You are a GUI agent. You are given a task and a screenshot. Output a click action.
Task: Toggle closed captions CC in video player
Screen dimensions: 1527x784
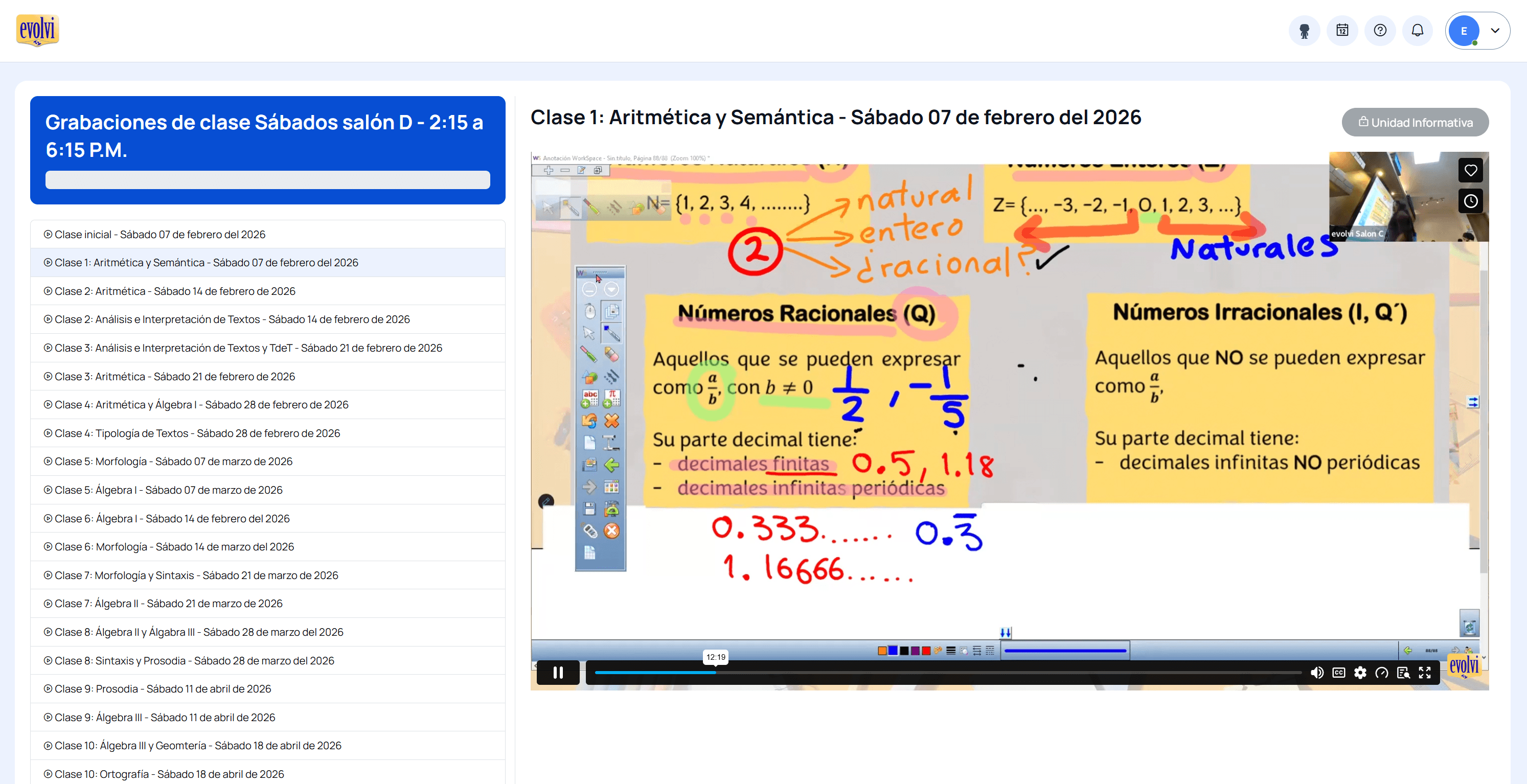tap(1338, 673)
